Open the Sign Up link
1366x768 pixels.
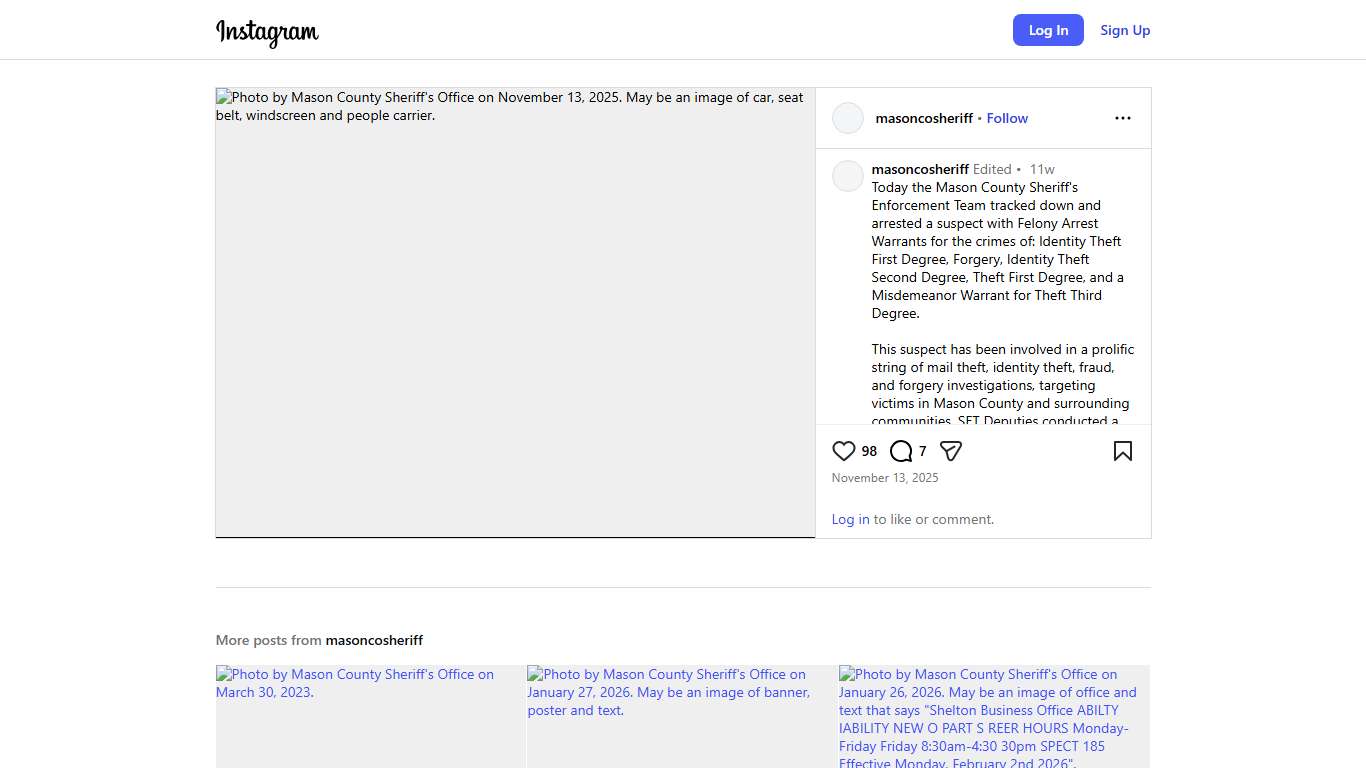[x=1125, y=30]
